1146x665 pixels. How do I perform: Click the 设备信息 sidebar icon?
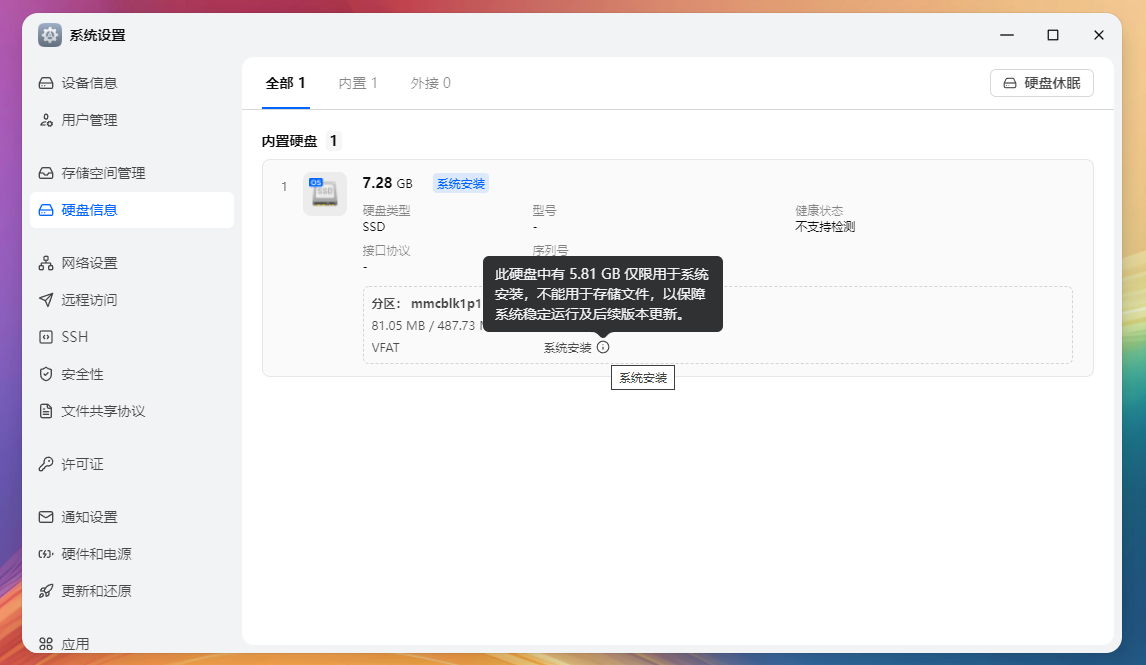pyautogui.click(x=46, y=83)
